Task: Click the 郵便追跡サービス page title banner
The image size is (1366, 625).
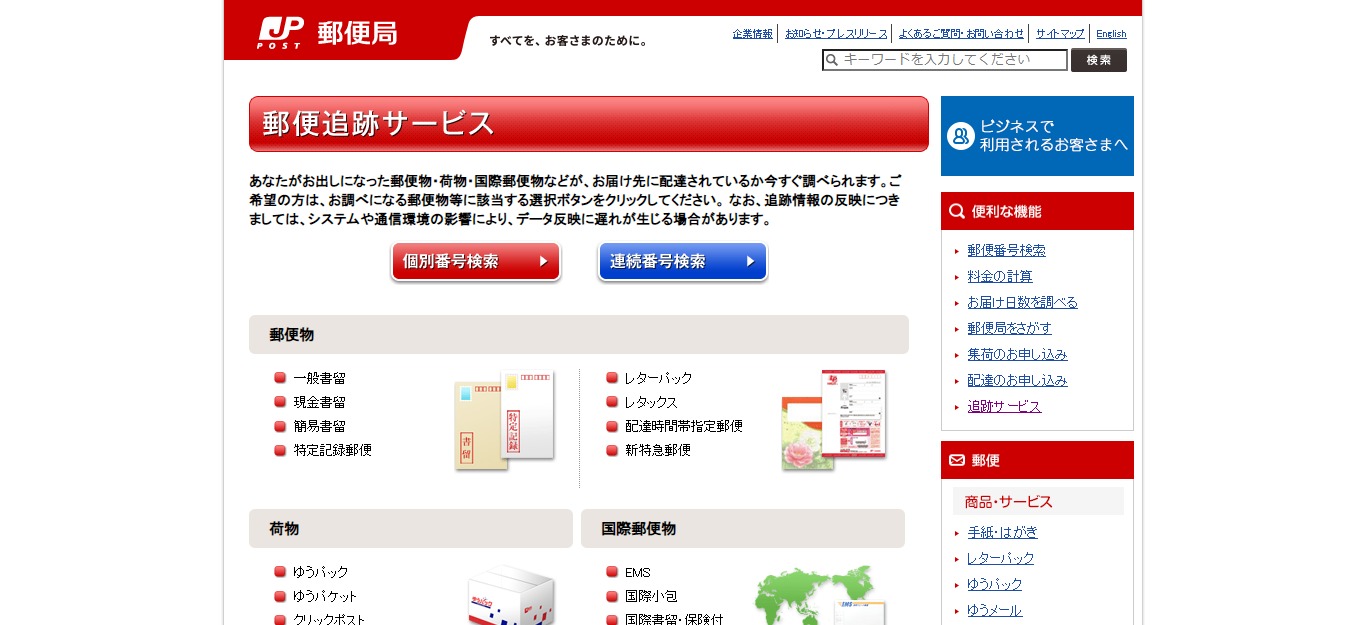Action: click(x=589, y=124)
